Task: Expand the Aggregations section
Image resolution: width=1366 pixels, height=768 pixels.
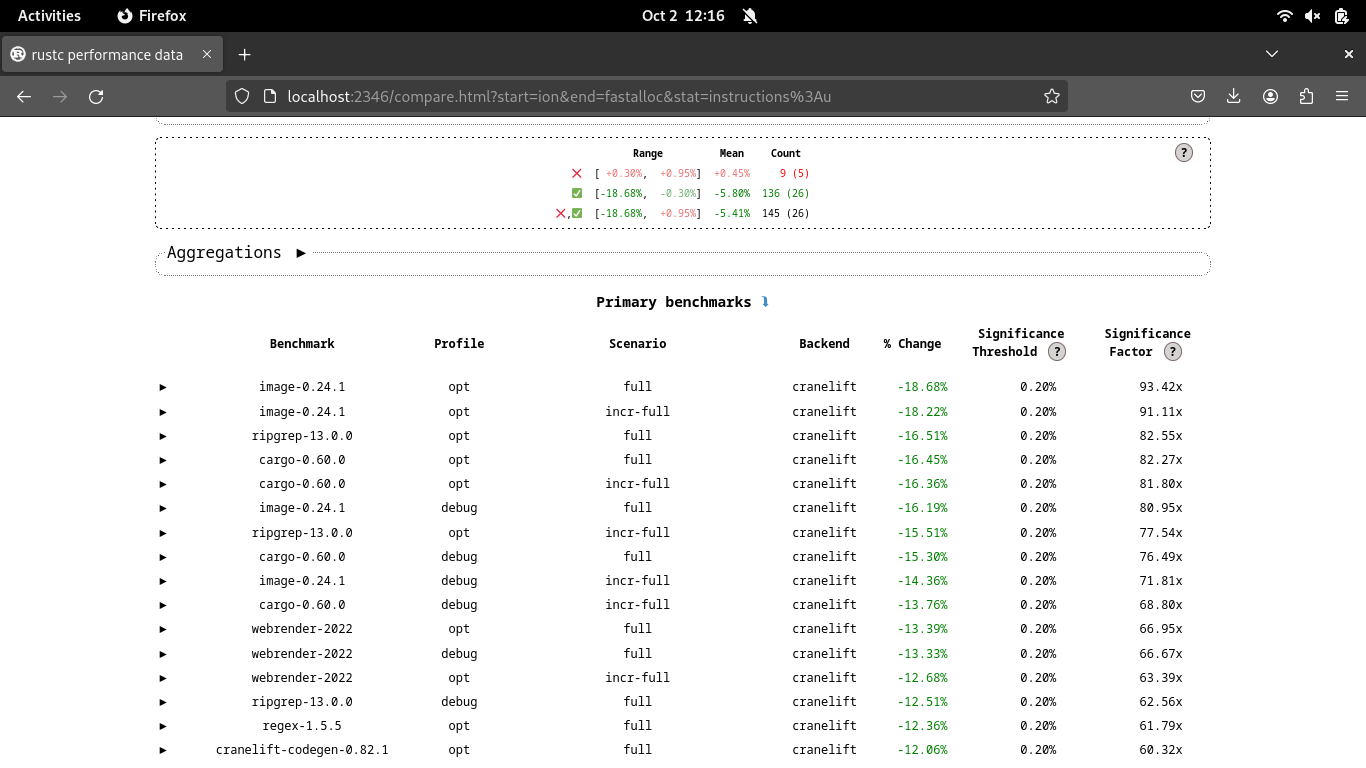Action: [x=301, y=253]
